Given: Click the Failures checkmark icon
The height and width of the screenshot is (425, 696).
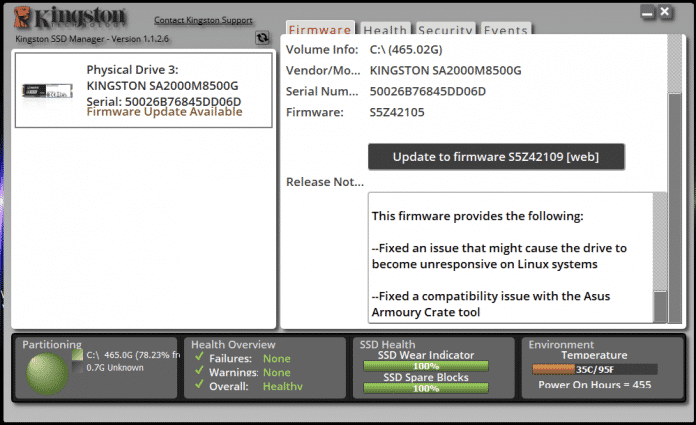Looking at the screenshot, I should 199,357.
